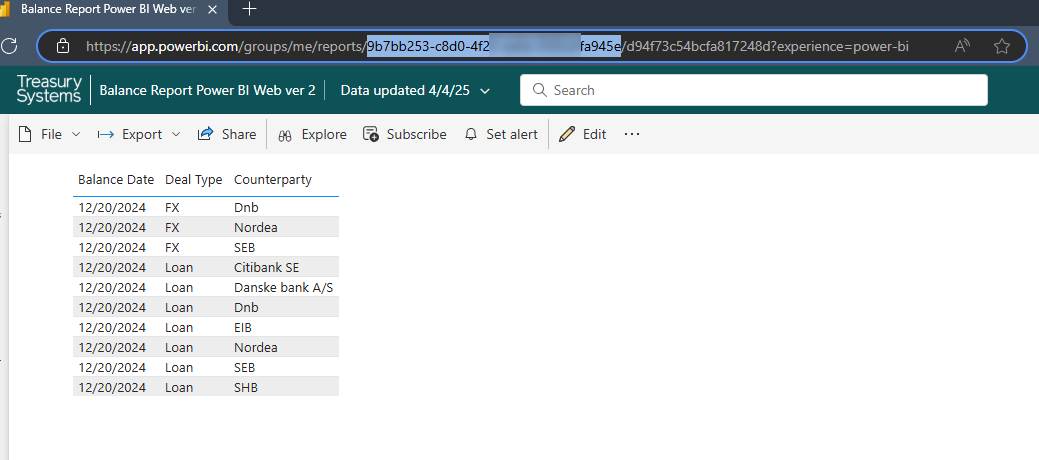Select the Loan SEB counterparty cell
The image size is (1039, 460).
point(245,367)
